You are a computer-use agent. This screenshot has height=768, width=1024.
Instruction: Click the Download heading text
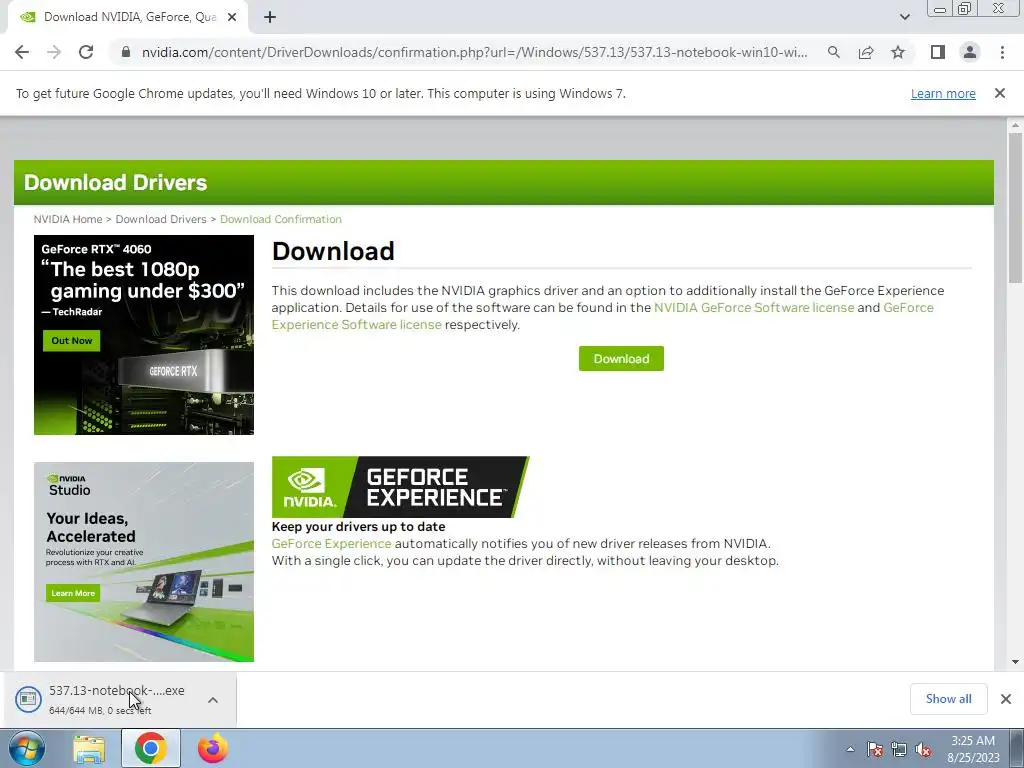(333, 251)
